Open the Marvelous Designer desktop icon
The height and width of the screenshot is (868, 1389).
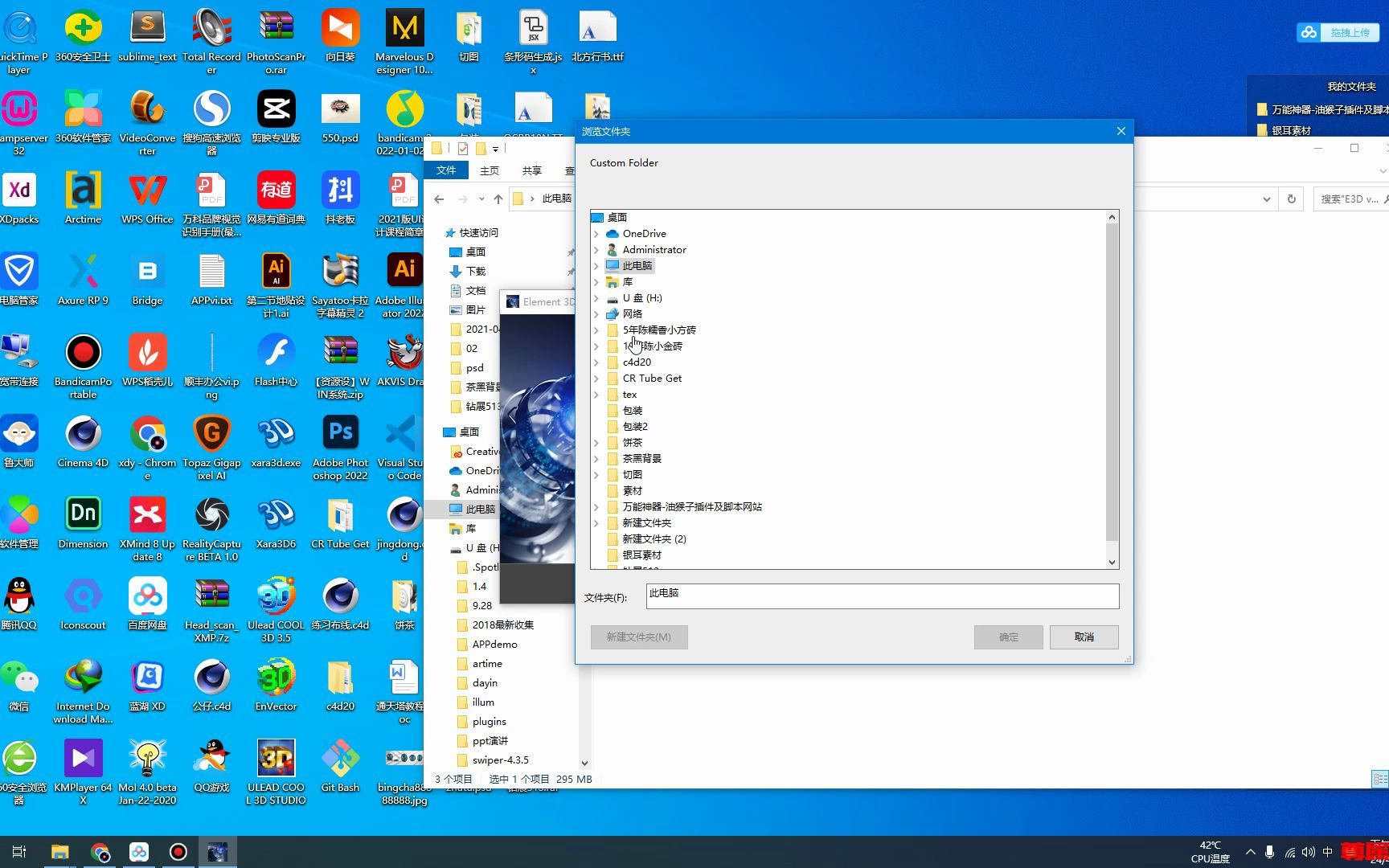click(x=404, y=41)
